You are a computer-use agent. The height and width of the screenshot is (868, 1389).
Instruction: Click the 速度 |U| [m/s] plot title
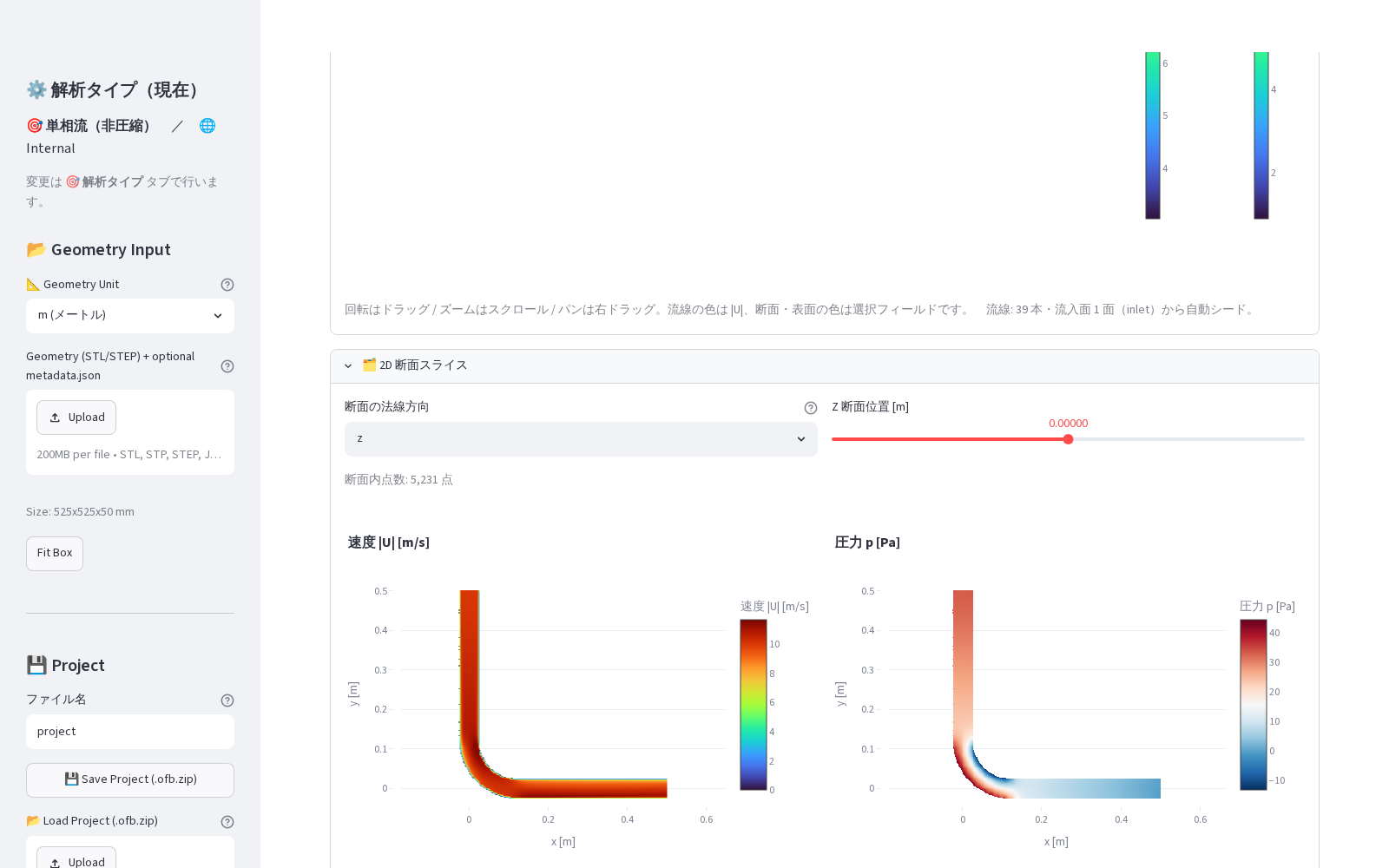[389, 542]
